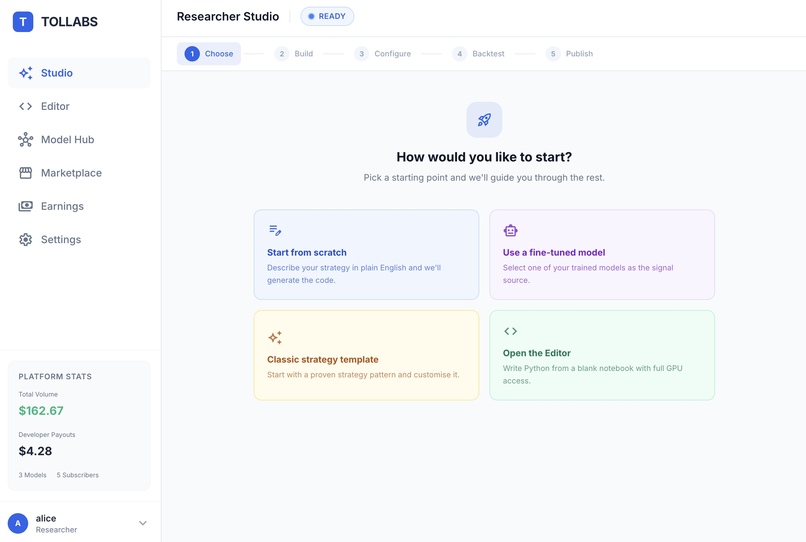The height and width of the screenshot is (542, 806).
Task: Click the Editor code brackets icon
Action: (26, 106)
